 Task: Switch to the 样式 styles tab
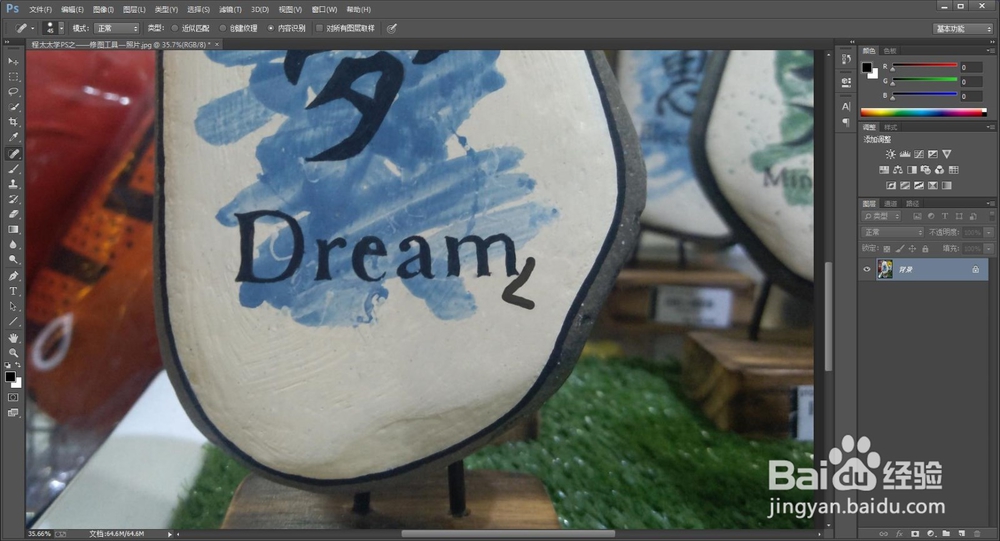coord(890,127)
